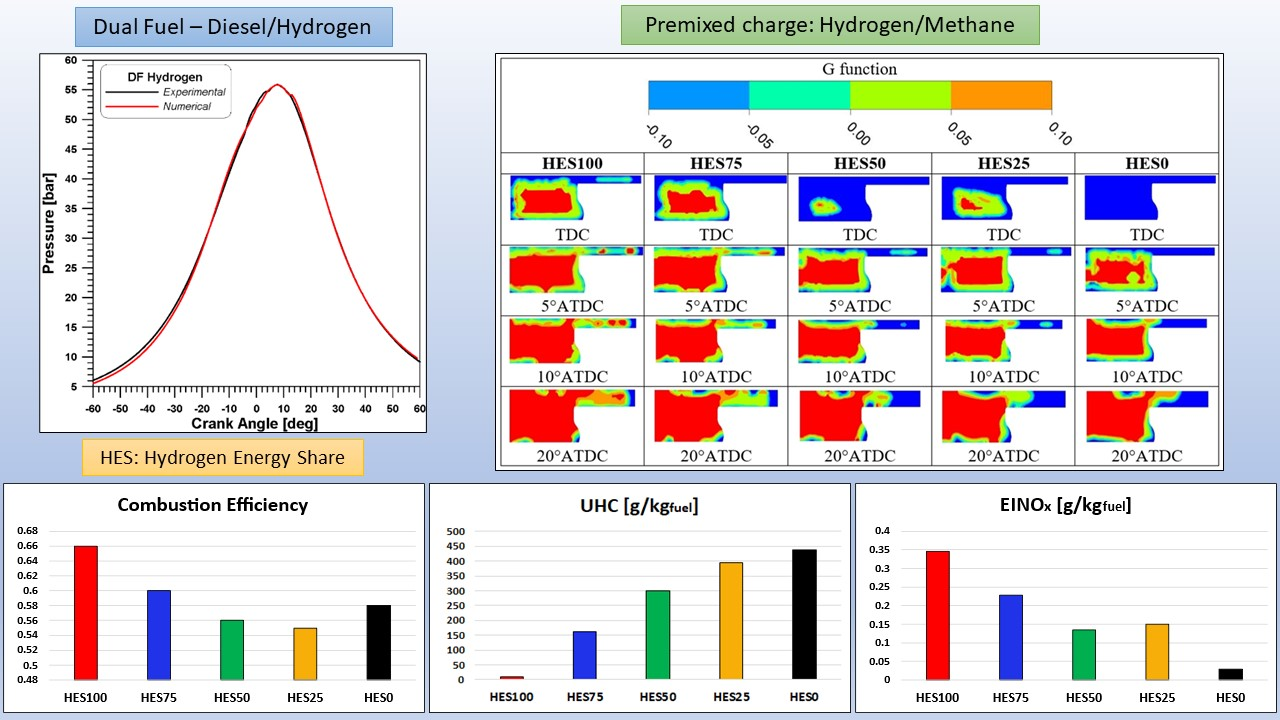Select the green HES50 bar in the EINOx chart
This screenshot has width=1280, height=720.
coord(1083,655)
